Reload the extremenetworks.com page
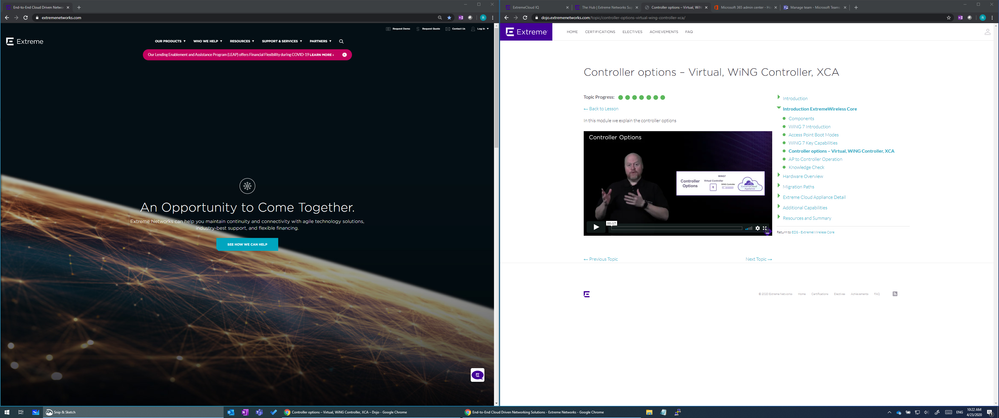Screen dimensions: 999x418 click(25, 17)
